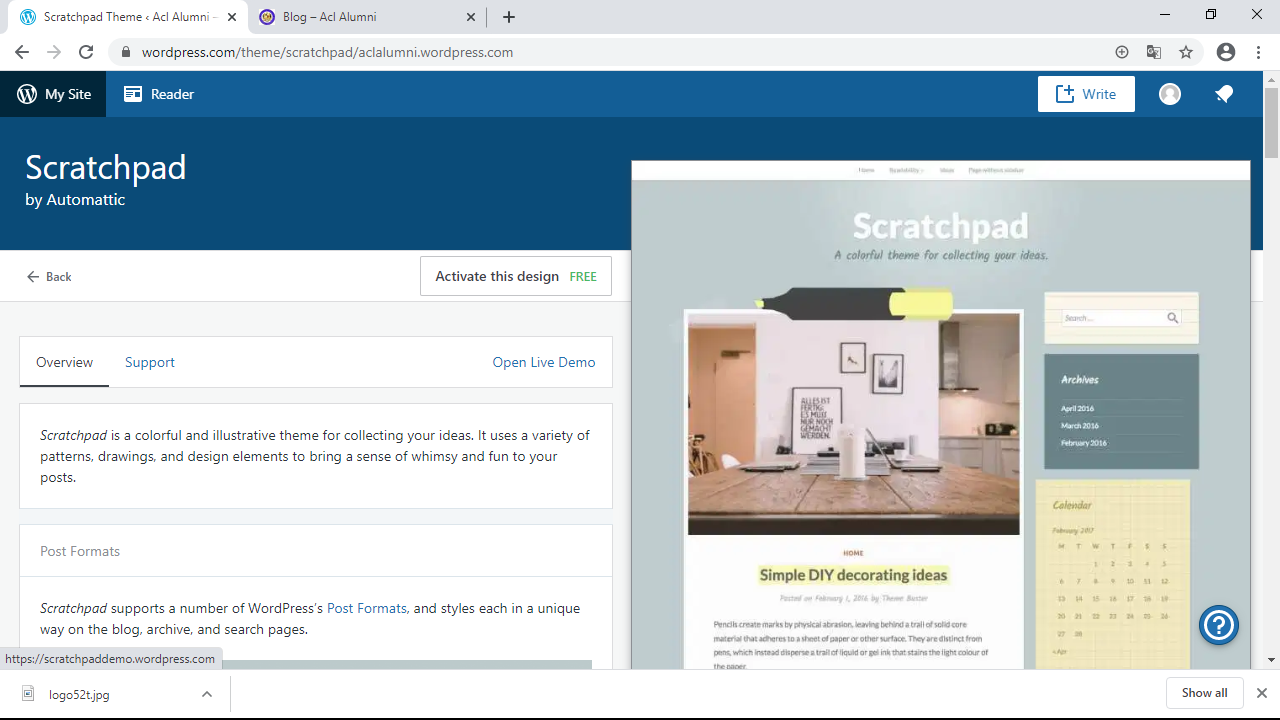
Task: Click Activate this design button
Action: [x=515, y=276]
